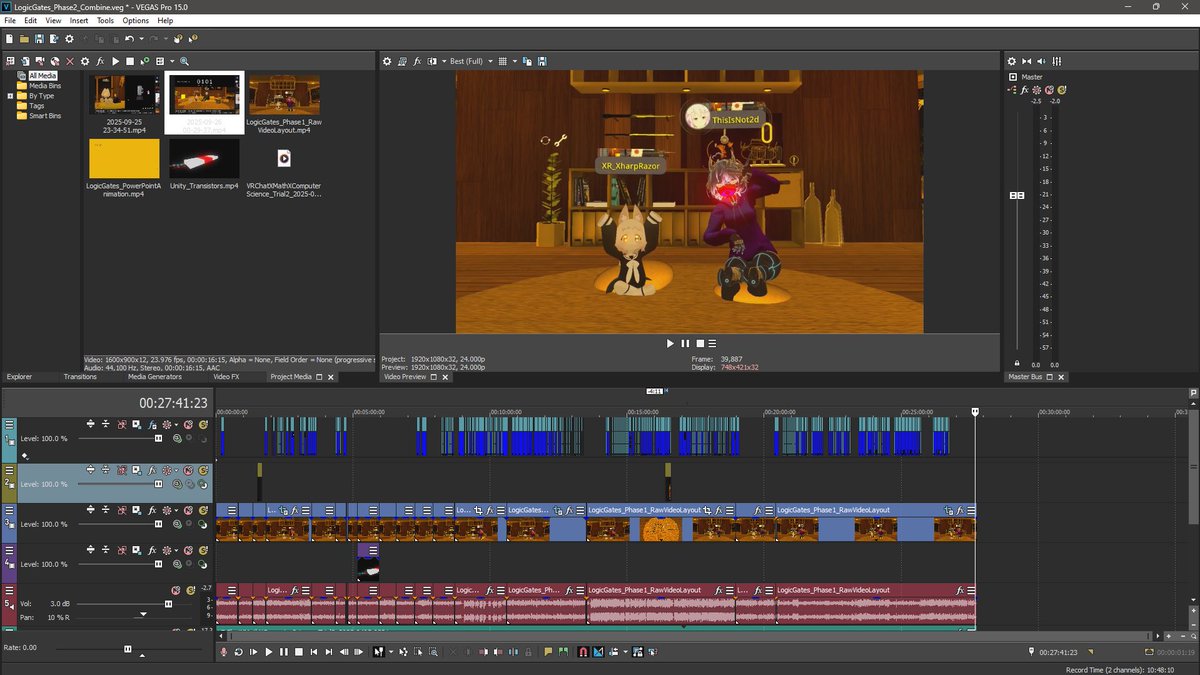Image resolution: width=1200 pixels, height=675 pixels.
Task: Open Master Bus audio properties gear
Action: coord(1011,61)
